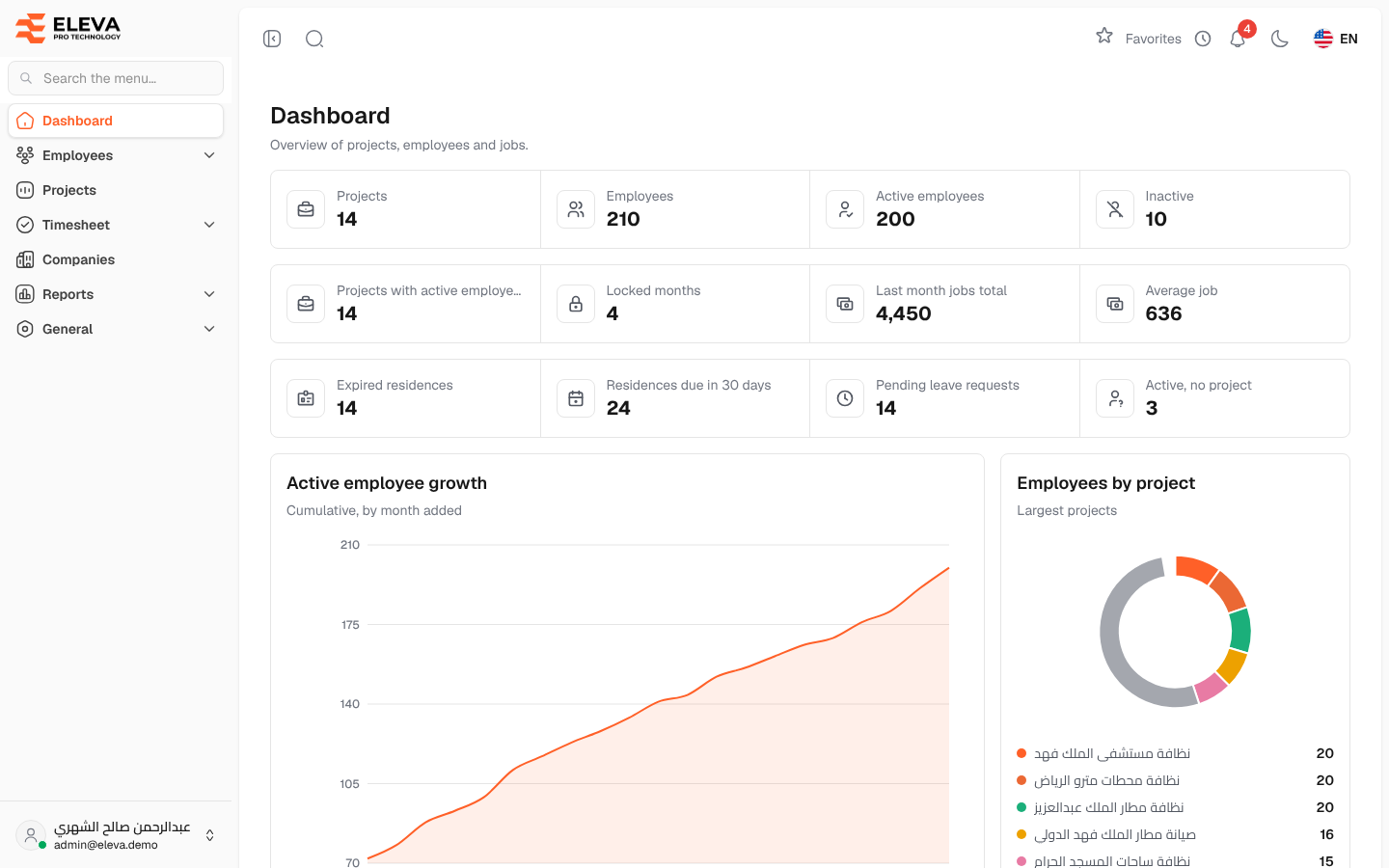Viewport: 1389px width, 868px height.
Task: Focus the Search the menu field
Action: 116,78
